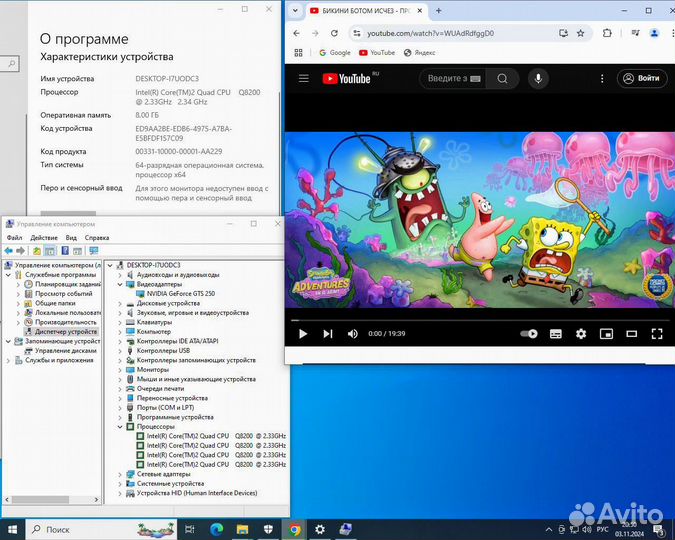The width and height of the screenshot is (675, 540).
Task: Switch РУС input language indicator
Action: (602, 529)
